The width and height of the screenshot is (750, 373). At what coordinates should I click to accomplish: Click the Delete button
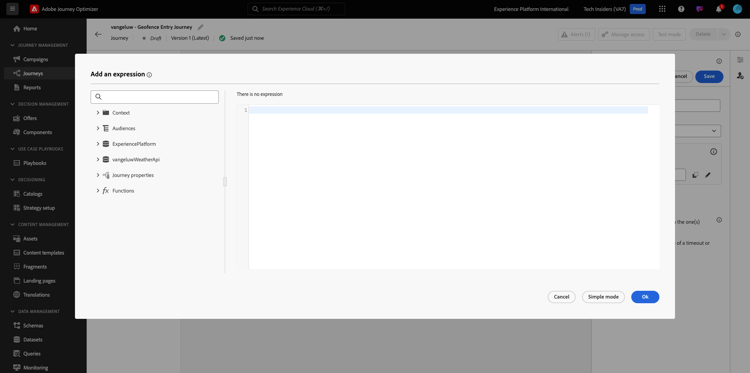703,34
